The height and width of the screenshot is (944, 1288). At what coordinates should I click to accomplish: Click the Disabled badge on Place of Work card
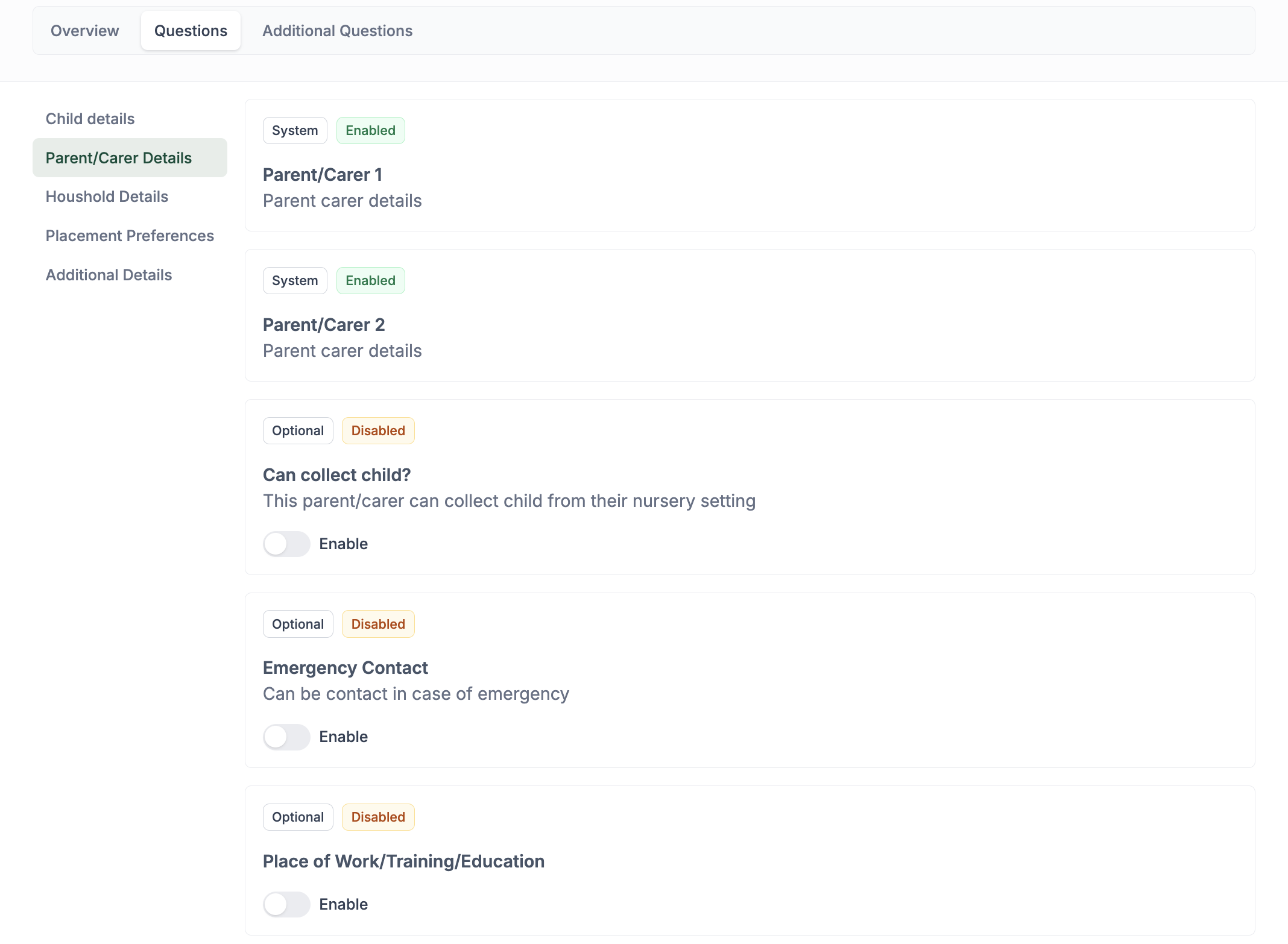click(x=378, y=817)
